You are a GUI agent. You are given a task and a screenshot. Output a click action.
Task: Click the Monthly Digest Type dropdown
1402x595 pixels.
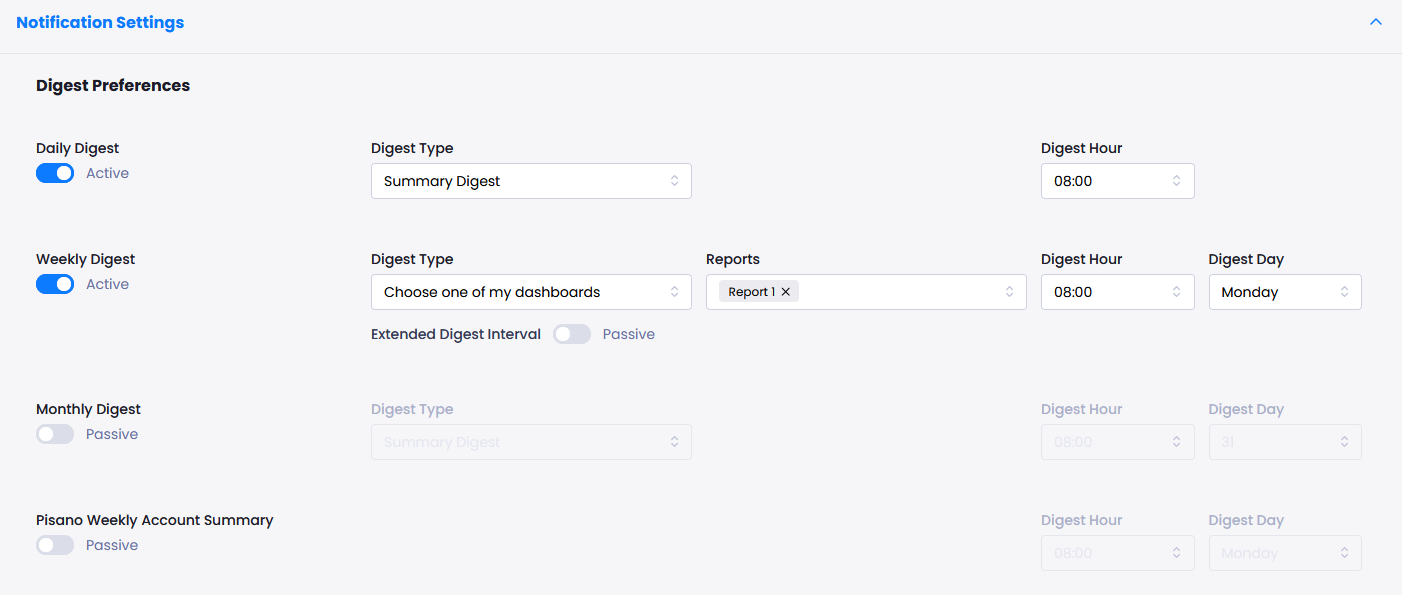[x=531, y=442]
